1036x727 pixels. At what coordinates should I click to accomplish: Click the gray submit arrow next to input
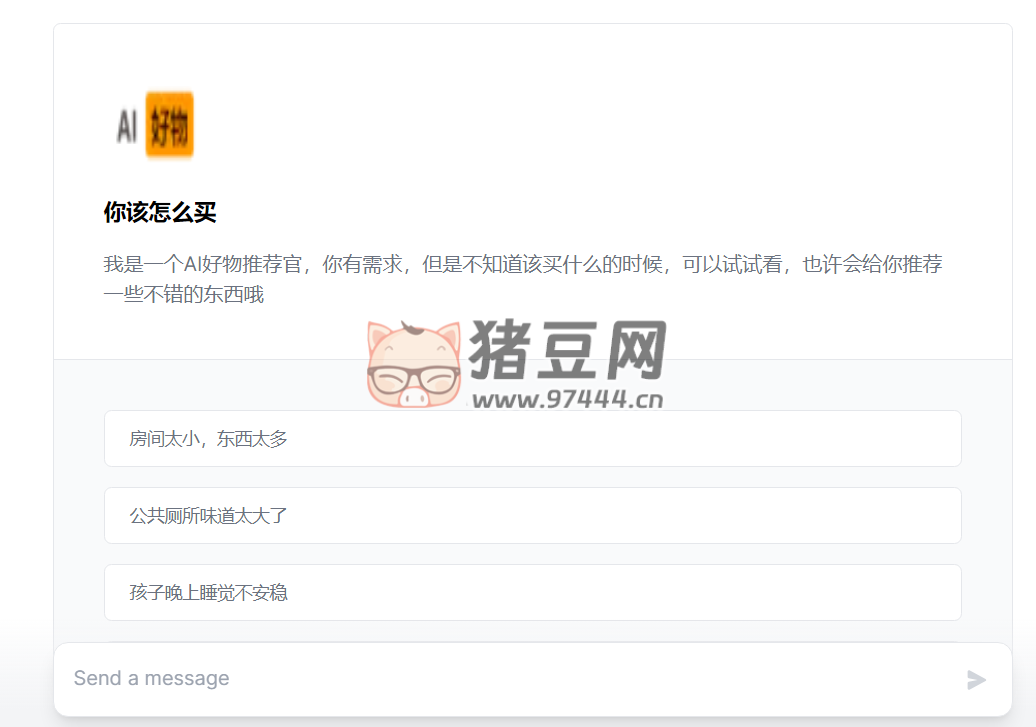coord(977,678)
